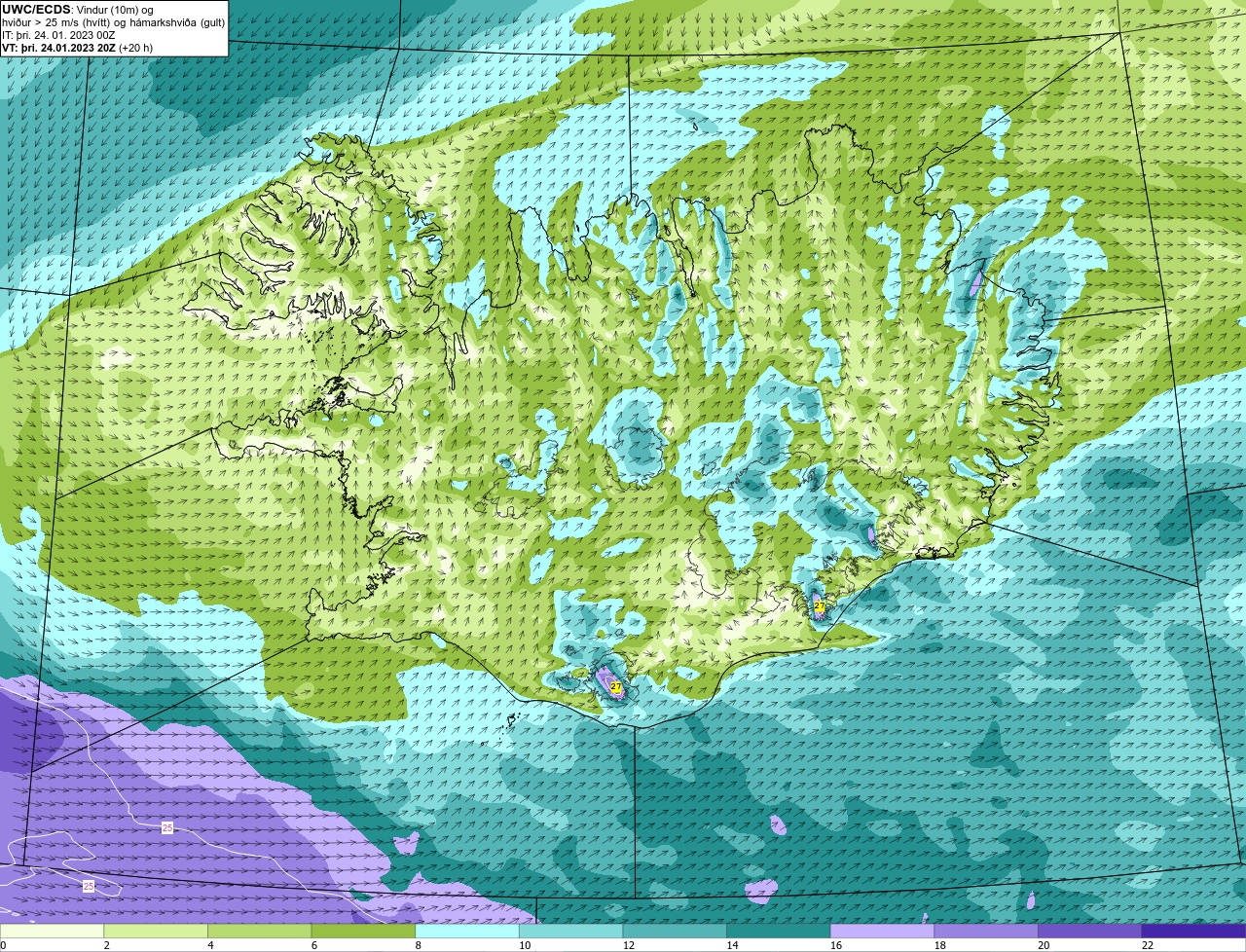Viewport: 1246px width, 952px height.
Task: Select the 12–14 m/s teal swatch
Action: tap(675, 931)
